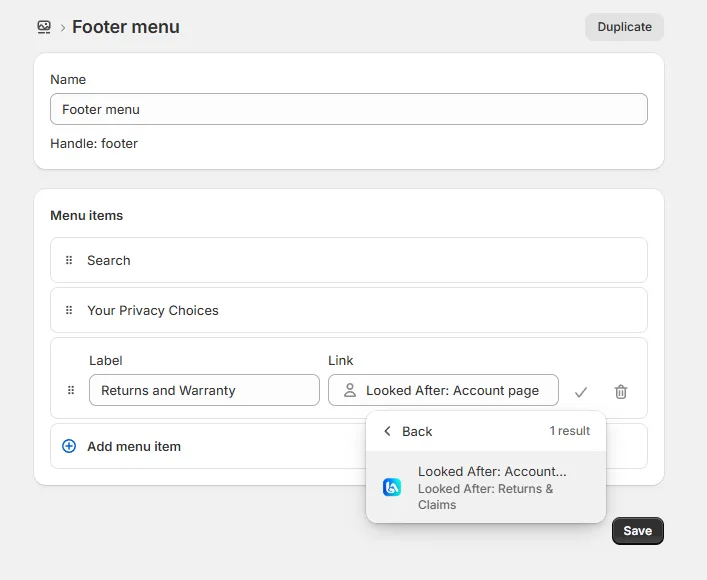The image size is (707, 580).
Task: Select the drag handle beside Returns and Warranty
Action: click(x=71, y=390)
